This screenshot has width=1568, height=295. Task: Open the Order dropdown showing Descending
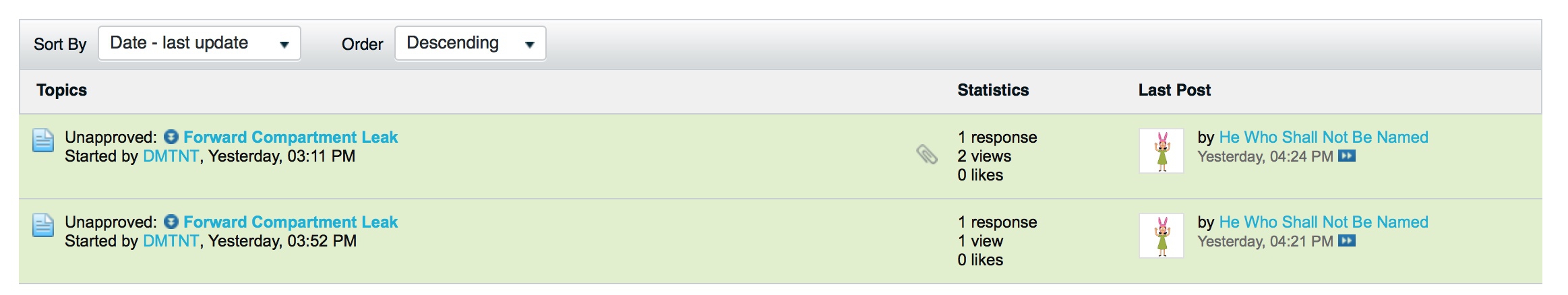[471, 44]
